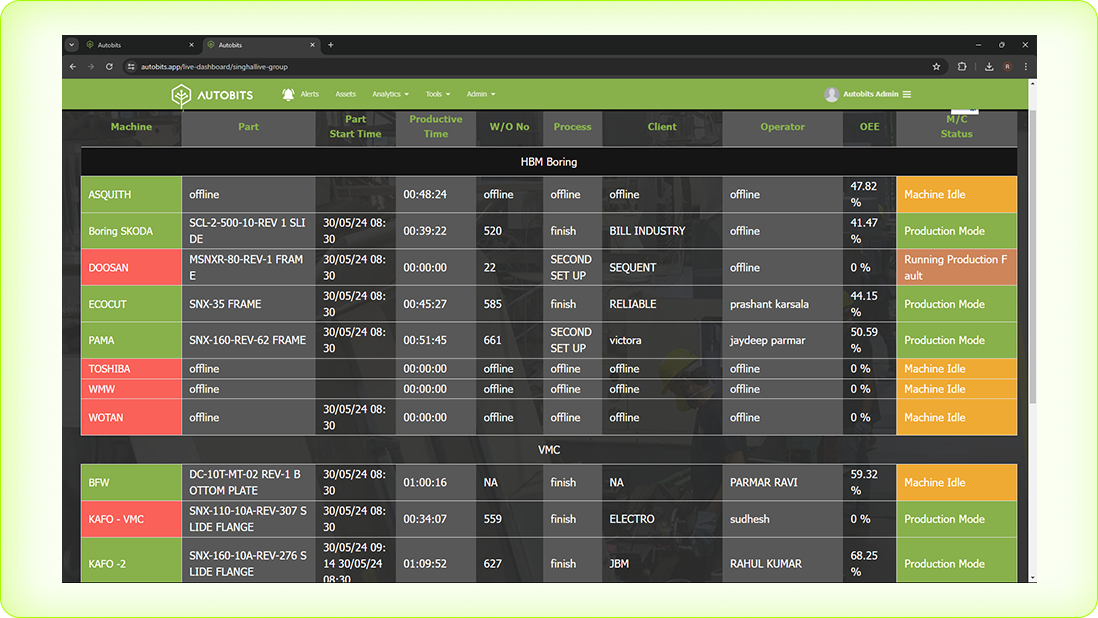Image resolution: width=1098 pixels, height=618 pixels.
Task: Open the hamburger menu beside Autobits Admin
Action: tap(907, 94)
